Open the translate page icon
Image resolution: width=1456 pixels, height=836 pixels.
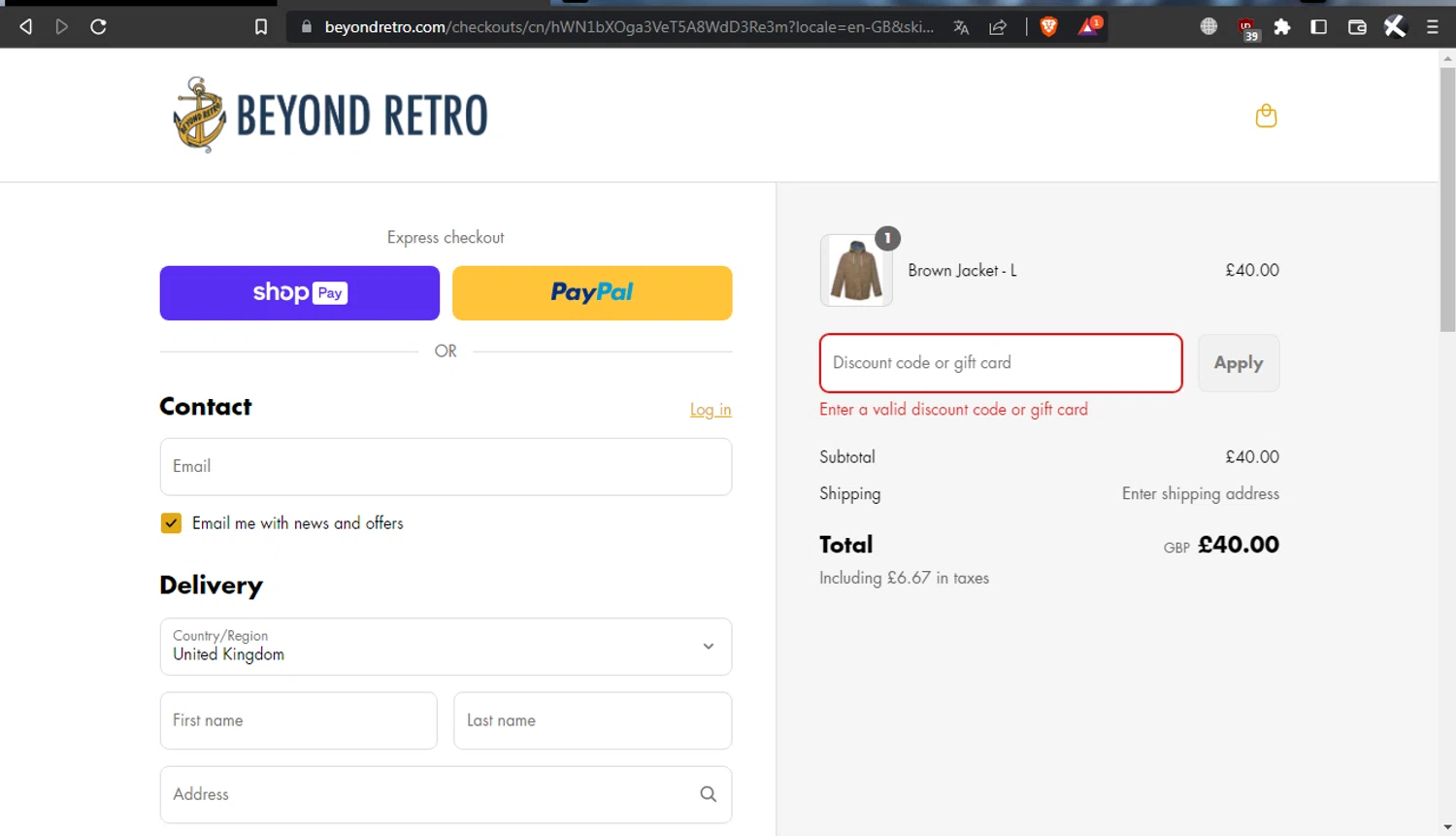[x=961, y=27]
